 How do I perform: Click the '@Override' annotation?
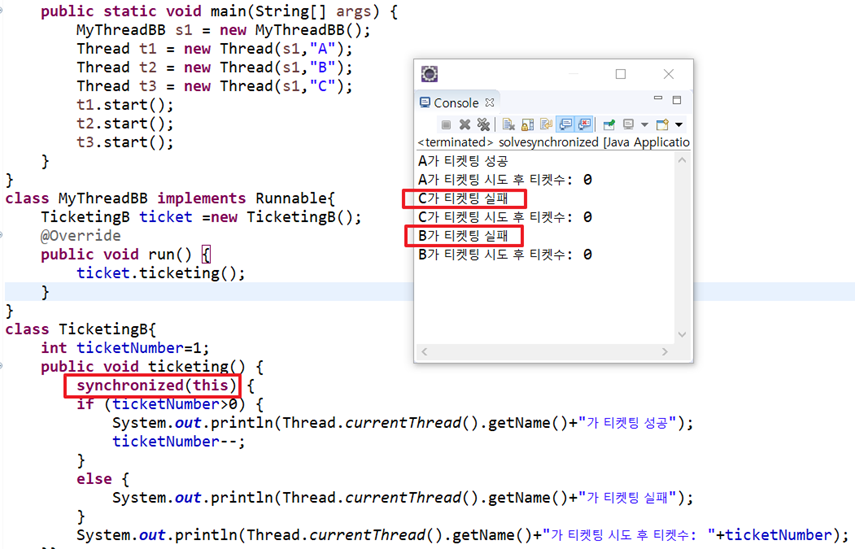(x=81, y=236)
